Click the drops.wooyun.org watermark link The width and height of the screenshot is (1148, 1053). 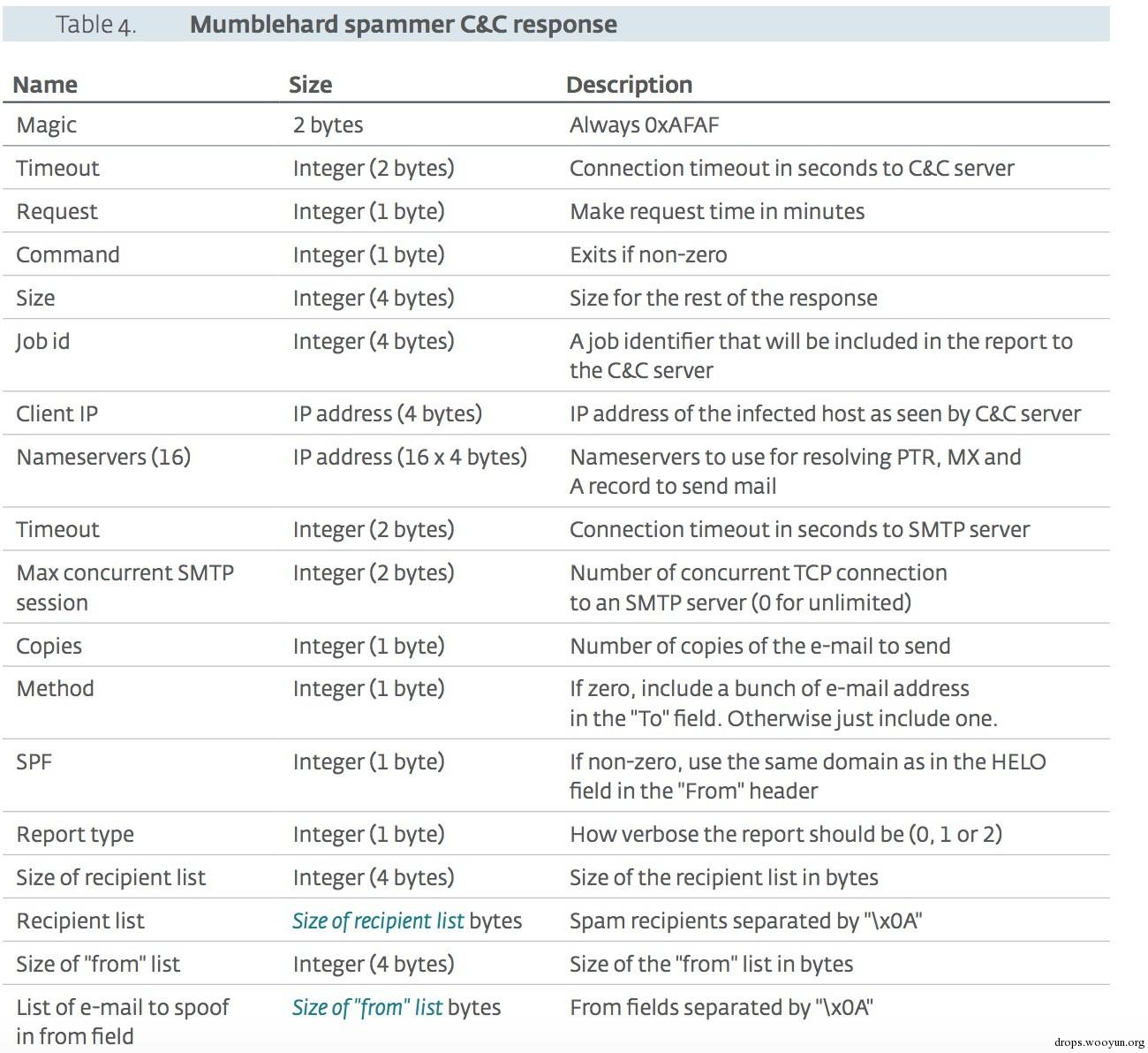tap(1099, 1042)
